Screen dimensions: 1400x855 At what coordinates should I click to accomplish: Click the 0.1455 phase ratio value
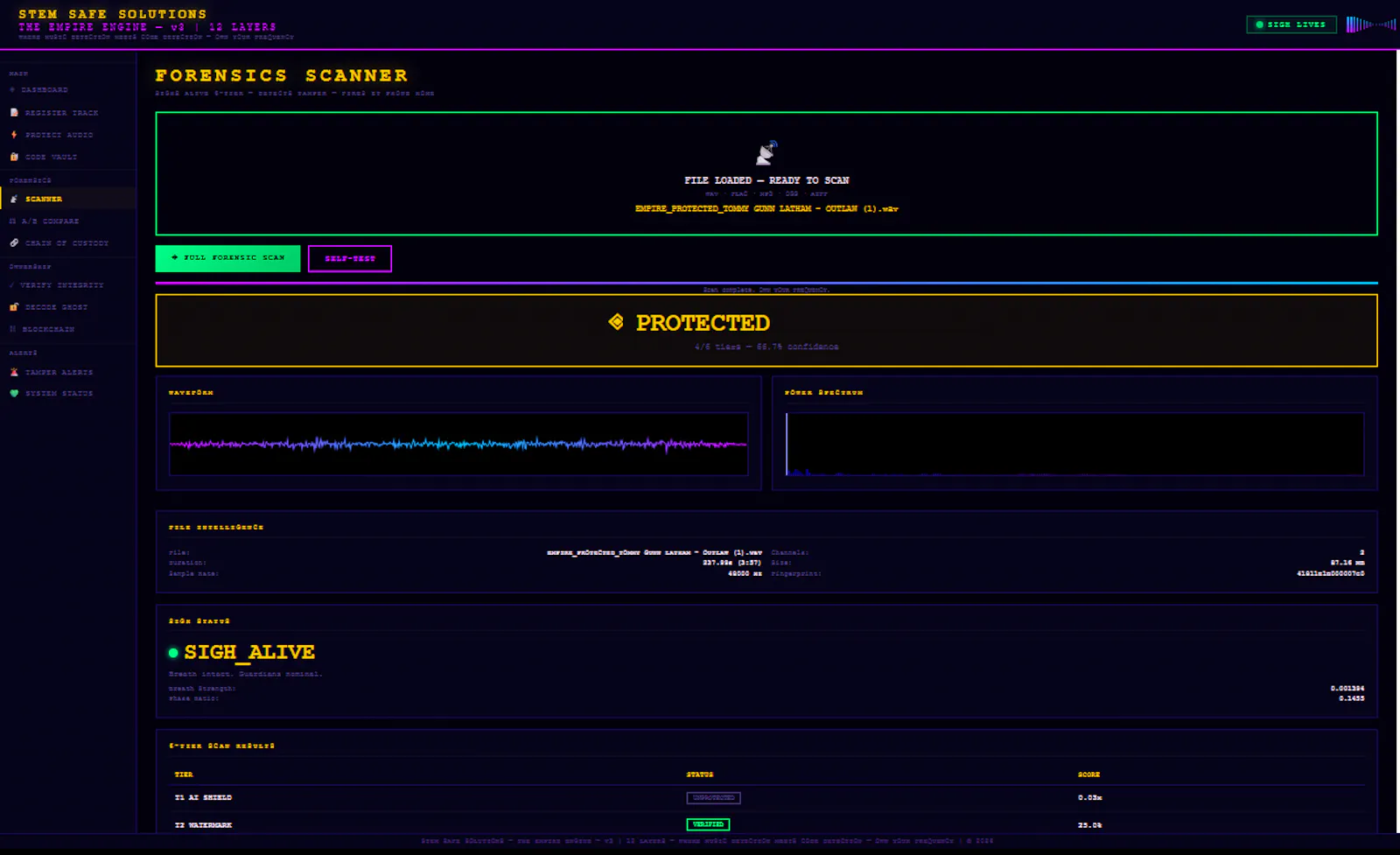pos(1351,698)
